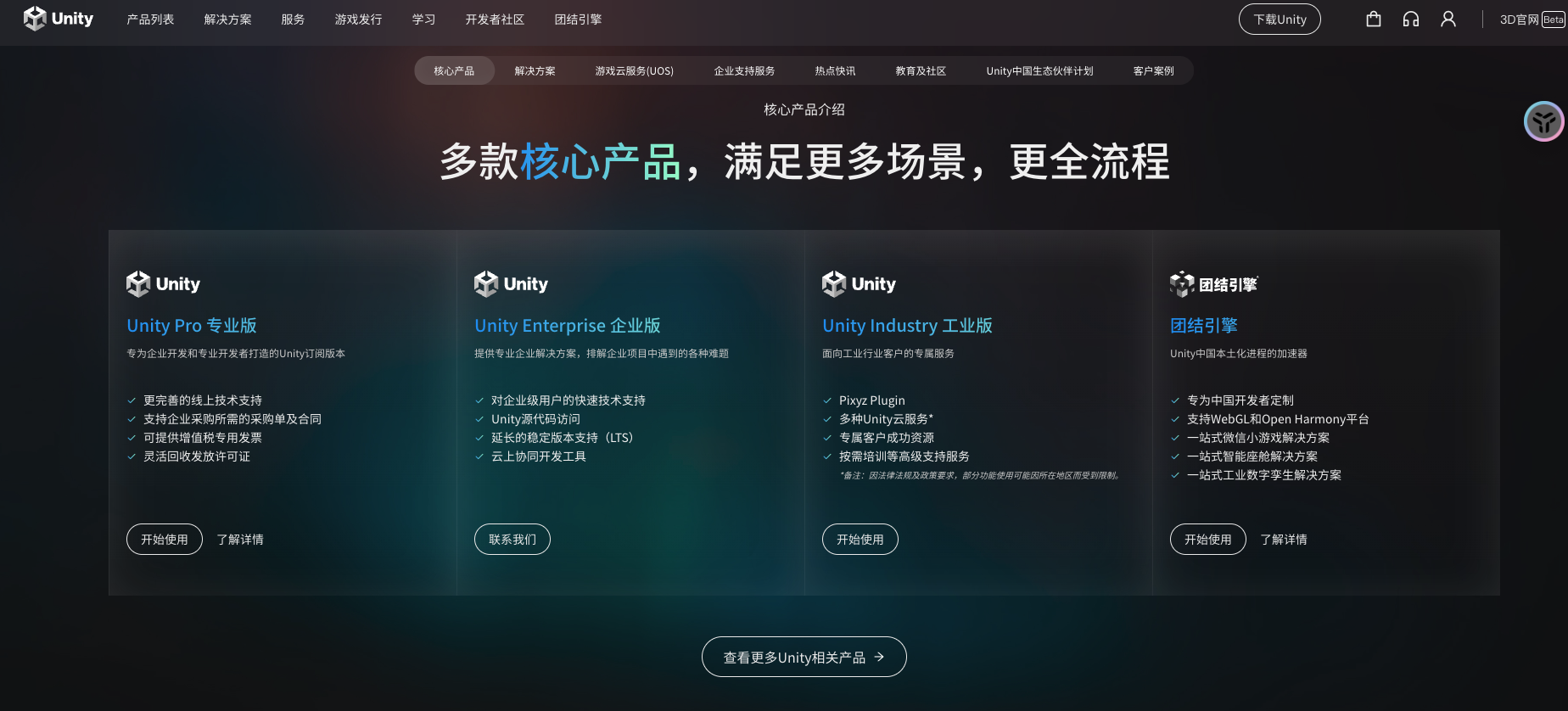Go to 3D官网 Beta link
The image size is (1568, 711).
pyautogui.click(x=1532, y=20)
